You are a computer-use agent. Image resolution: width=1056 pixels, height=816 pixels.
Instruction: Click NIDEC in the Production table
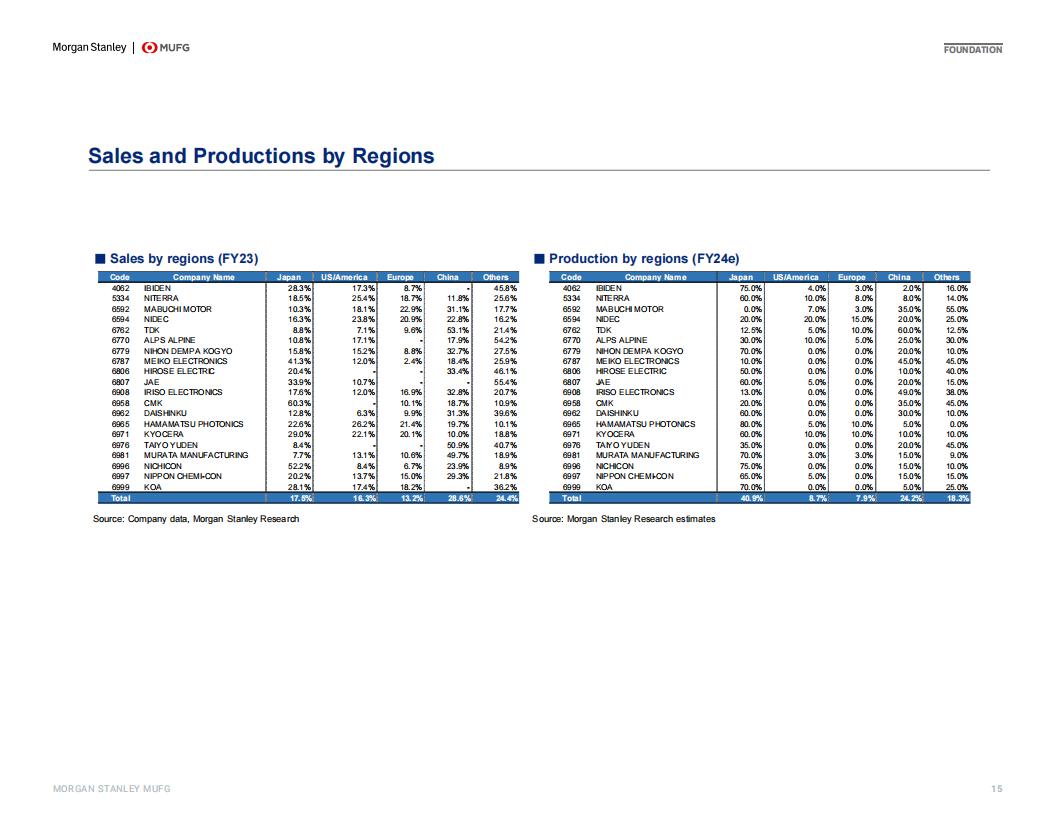coord(607,319)
